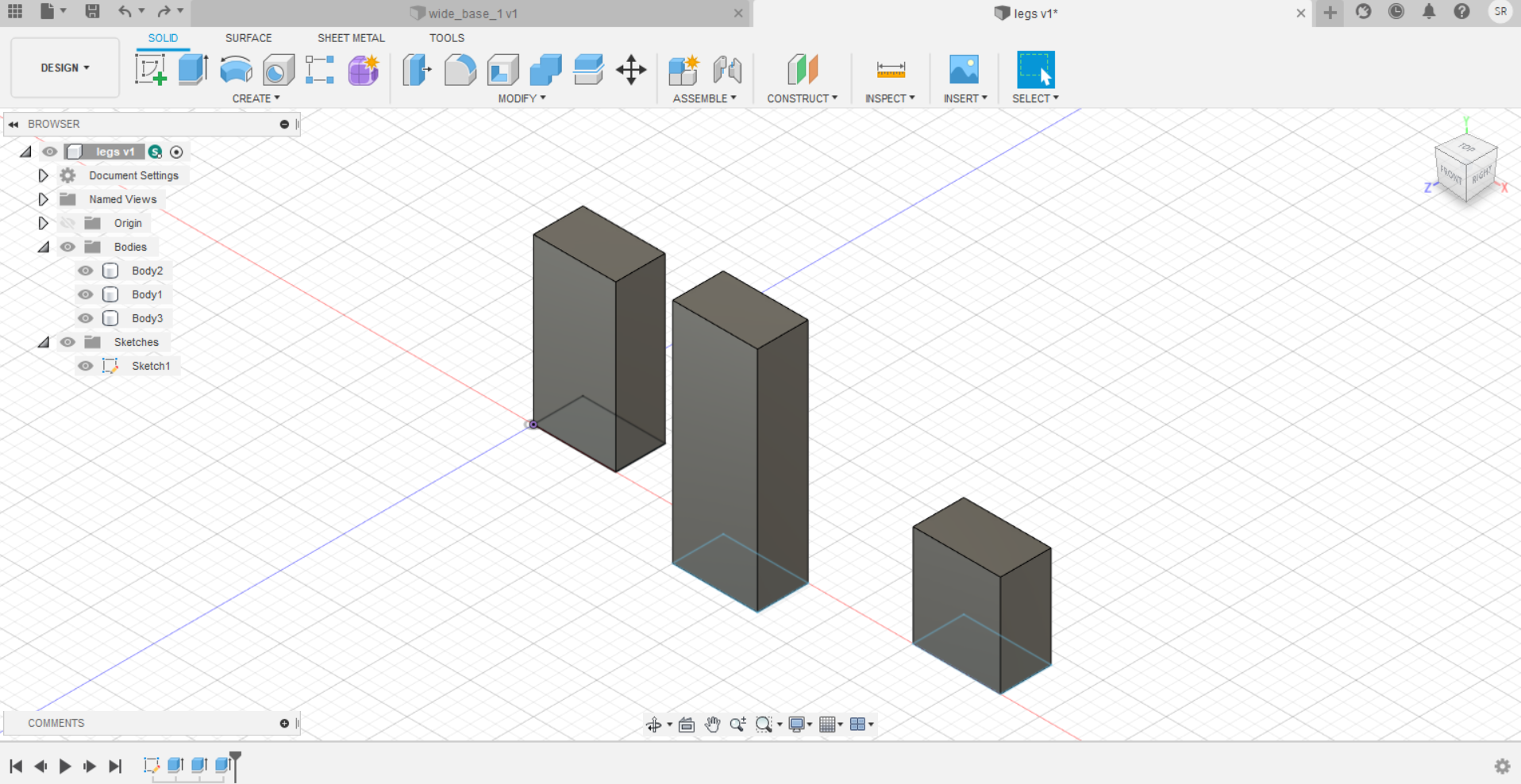Switch to the SURFACE tab
This screenshot has height=784, width=1521.
tap(248, 38)
